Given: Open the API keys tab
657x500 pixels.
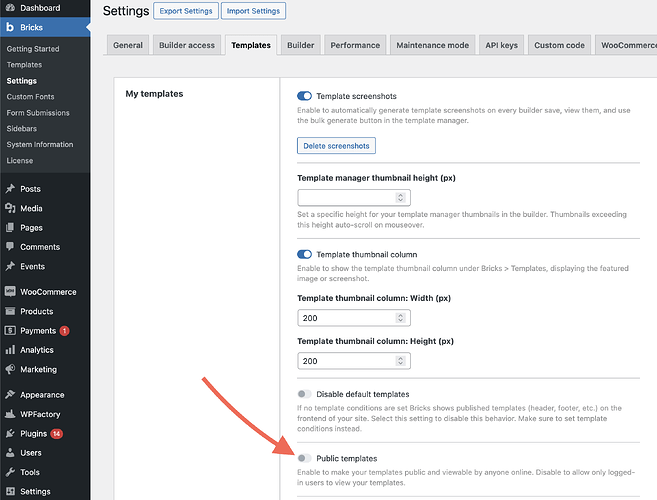Looking at the screenshot, I should [x=502, y=45].
